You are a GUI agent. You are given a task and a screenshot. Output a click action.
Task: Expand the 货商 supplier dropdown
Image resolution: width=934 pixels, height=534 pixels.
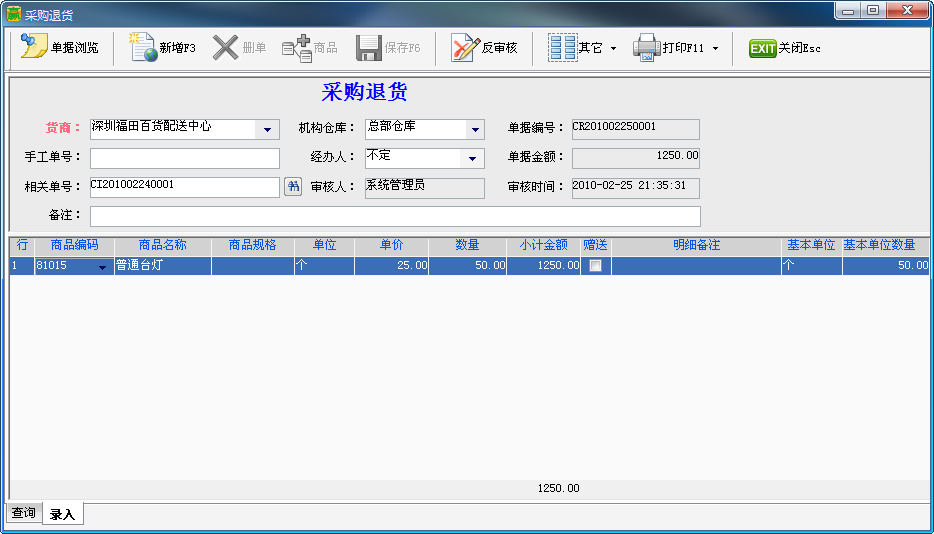point(267,130)
